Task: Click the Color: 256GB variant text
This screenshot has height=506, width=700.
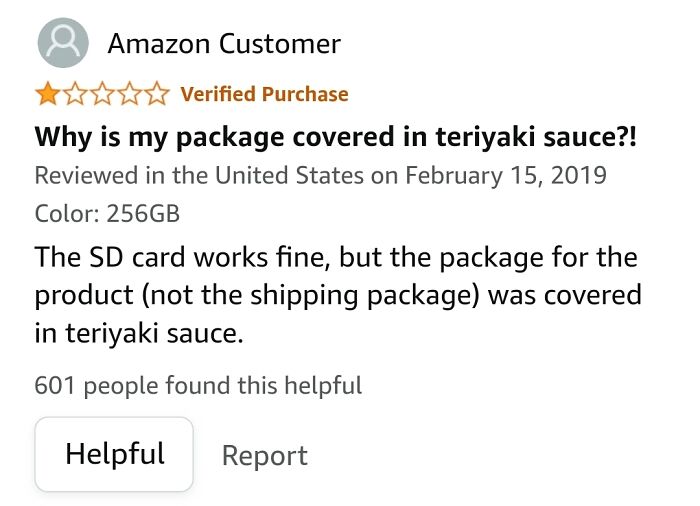Action: [107, 213]
